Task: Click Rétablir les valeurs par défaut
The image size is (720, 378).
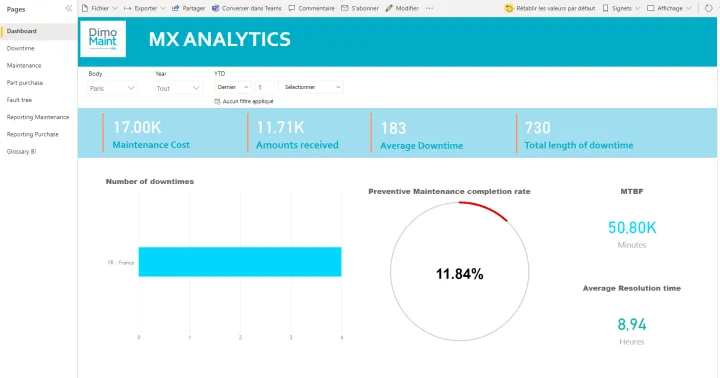Action: pos(550,8)
